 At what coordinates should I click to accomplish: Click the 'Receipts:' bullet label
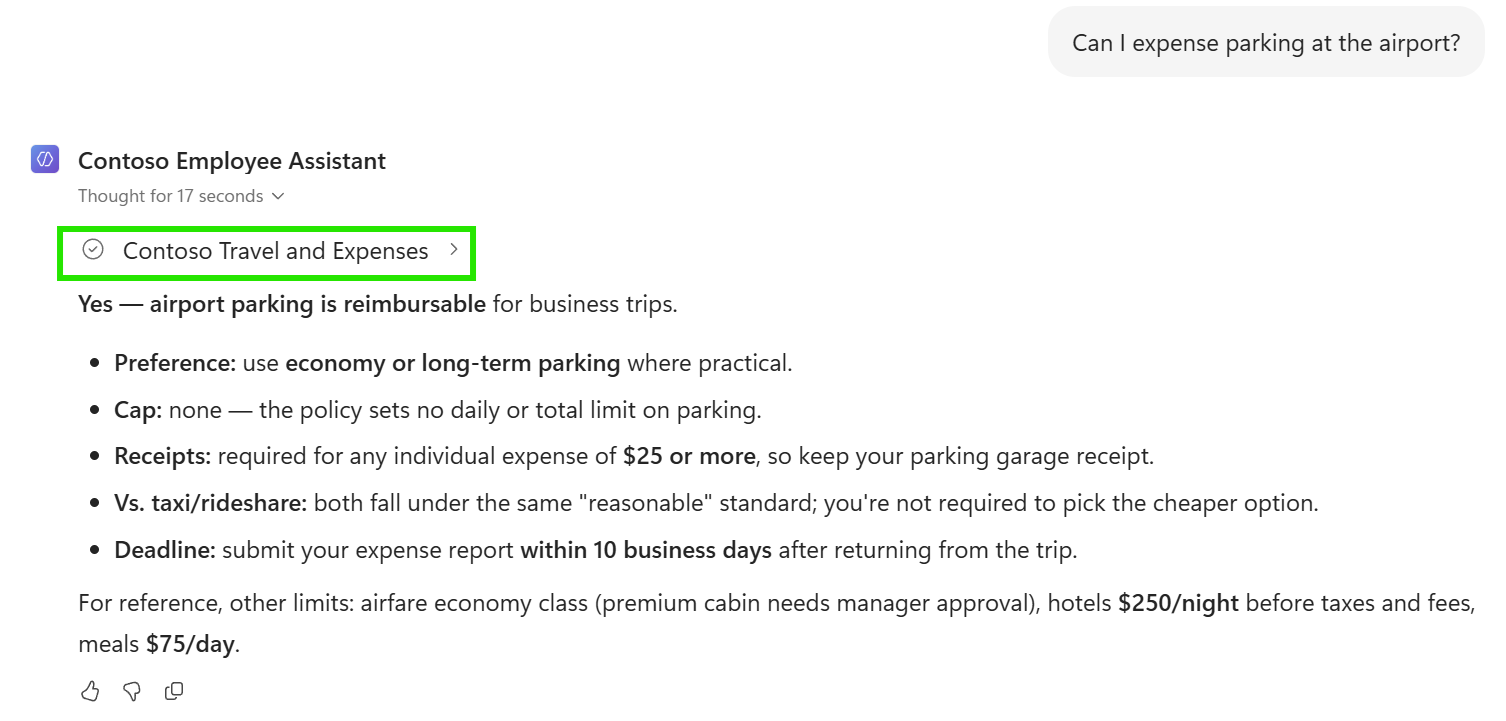point(163,457)
